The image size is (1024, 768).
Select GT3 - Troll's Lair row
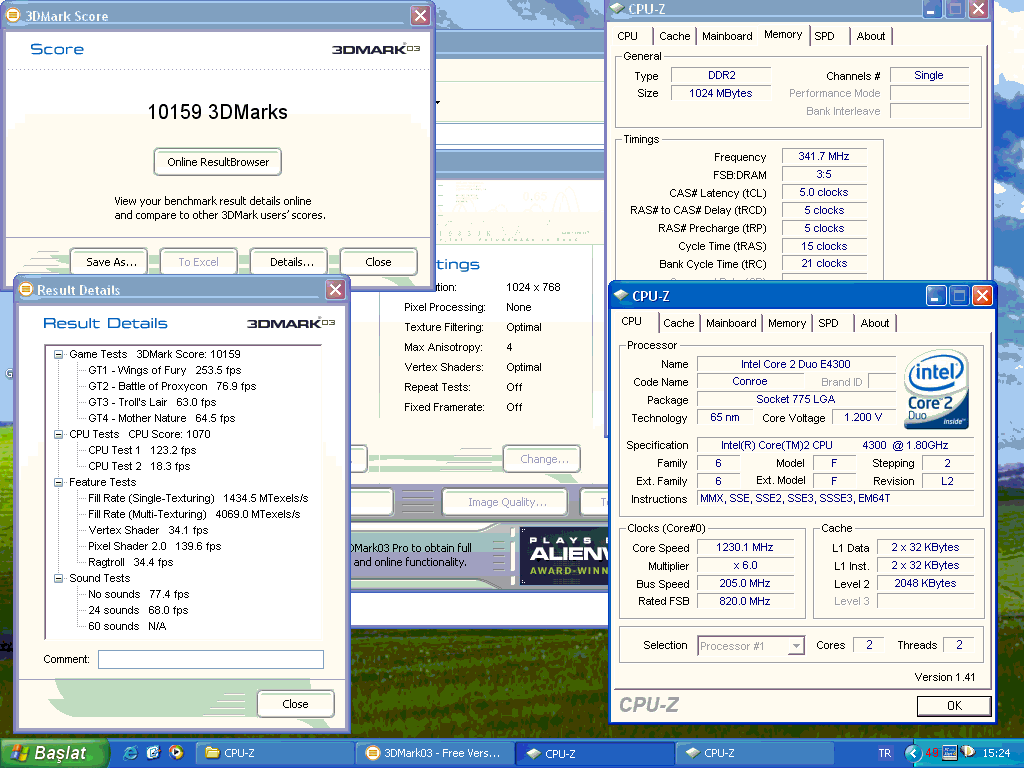coord(152,402)
